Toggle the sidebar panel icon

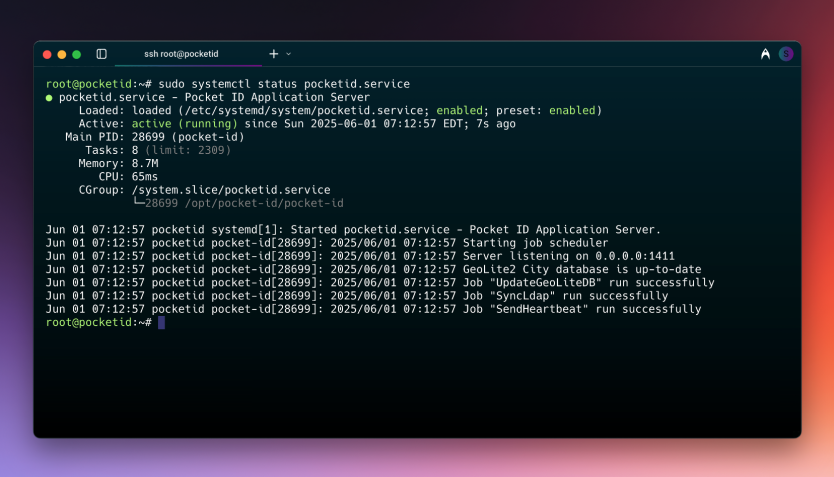pos(102,54)
